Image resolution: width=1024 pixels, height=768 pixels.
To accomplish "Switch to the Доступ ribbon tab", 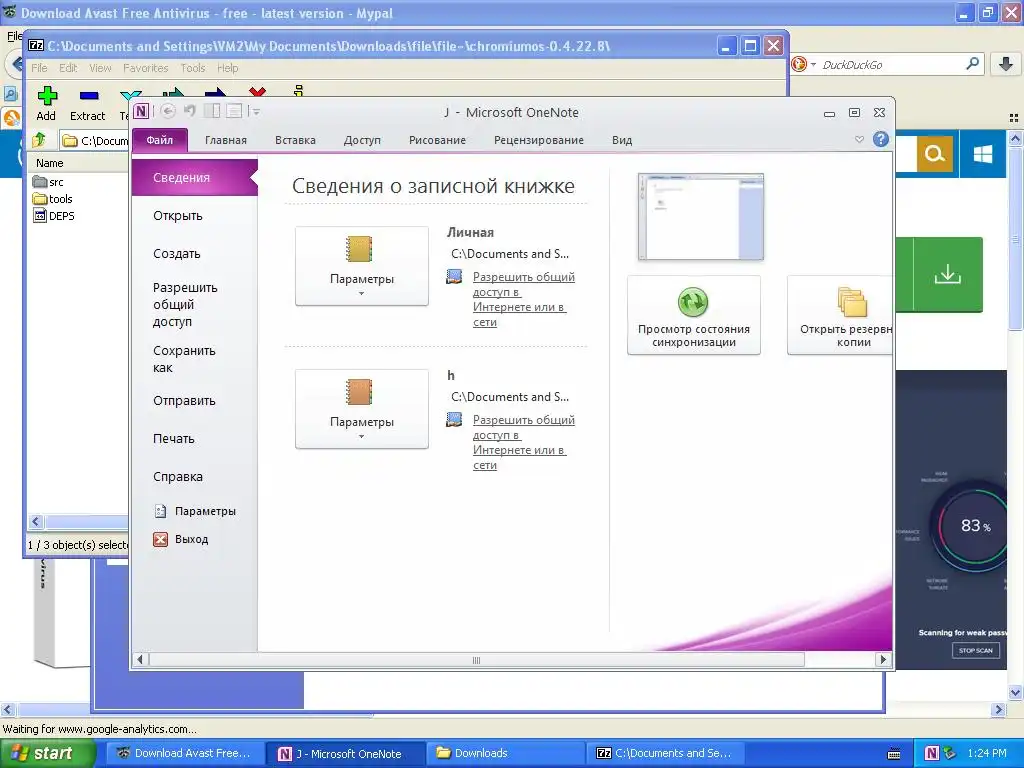I will point(362,140).
